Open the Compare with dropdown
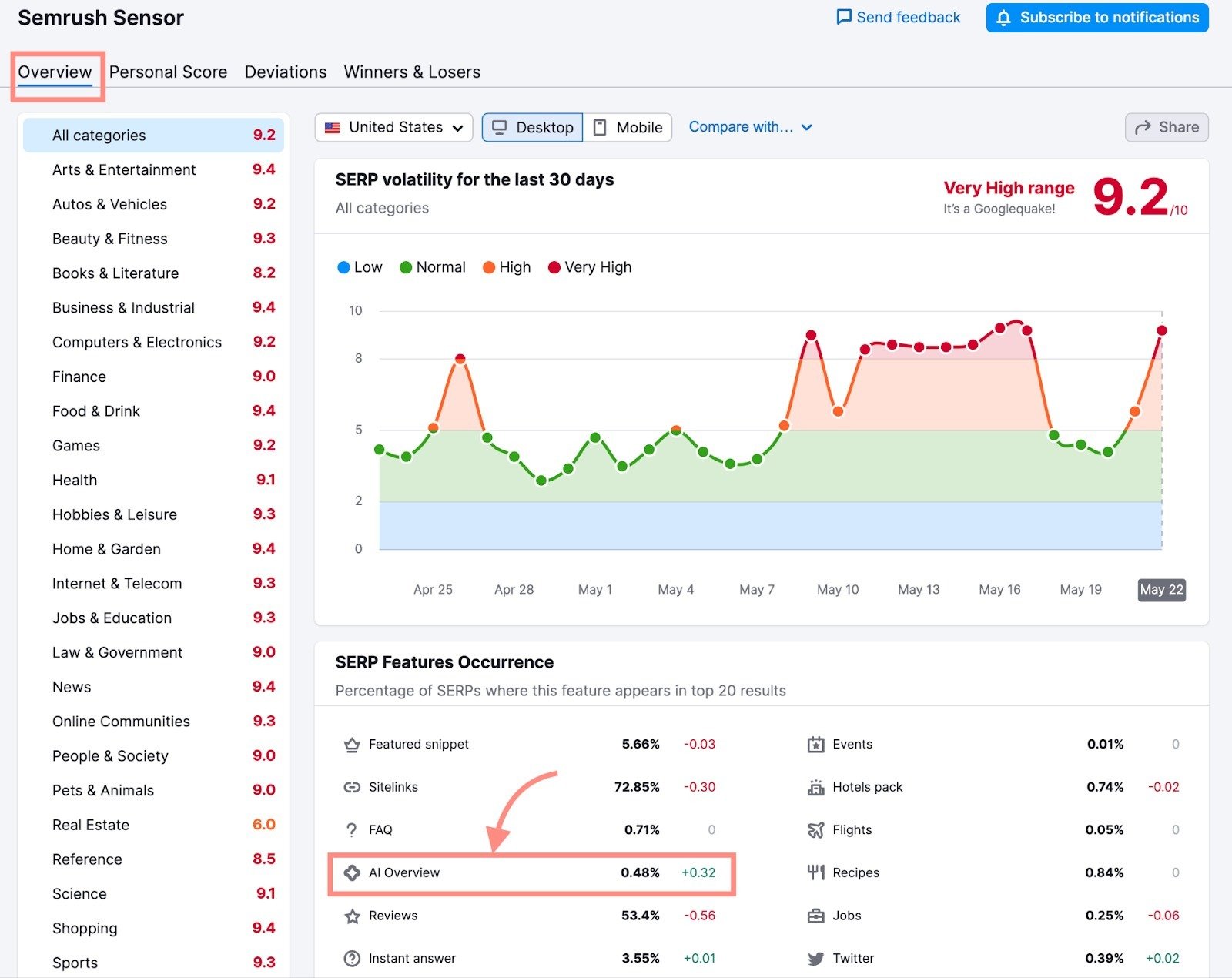 751,126
